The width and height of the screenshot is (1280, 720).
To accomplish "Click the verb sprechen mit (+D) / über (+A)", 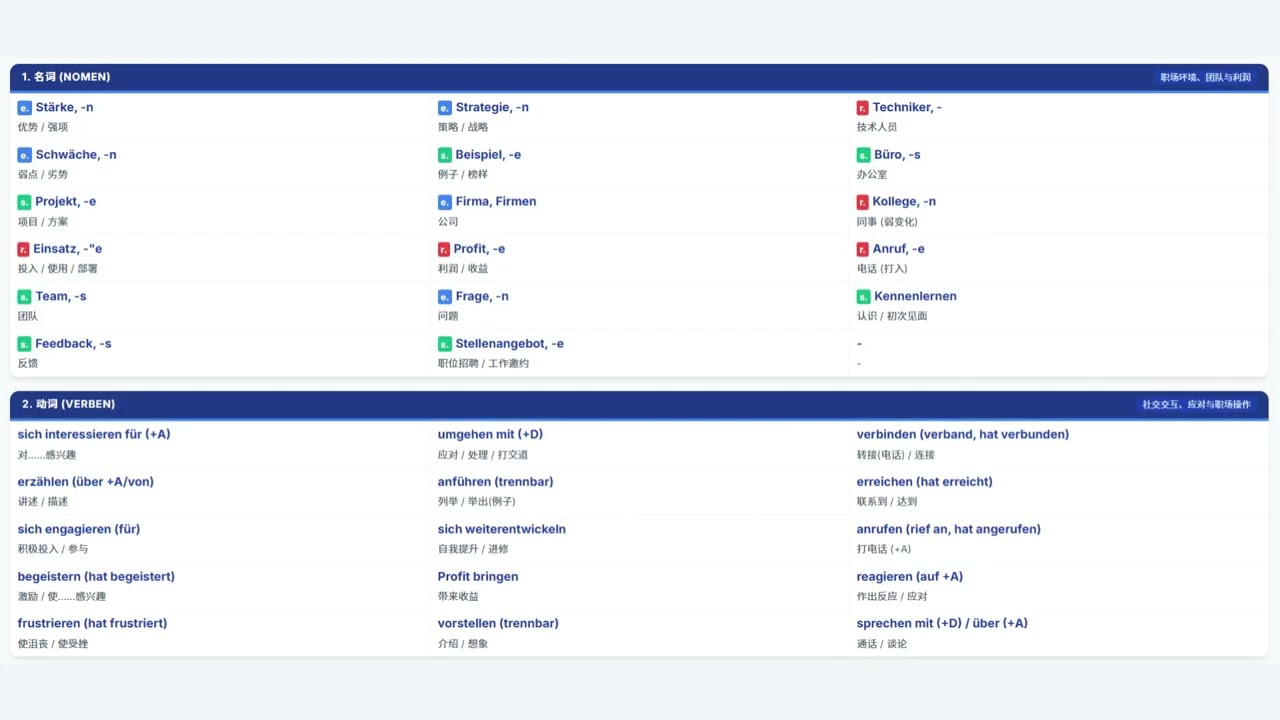I will (942, 624).
